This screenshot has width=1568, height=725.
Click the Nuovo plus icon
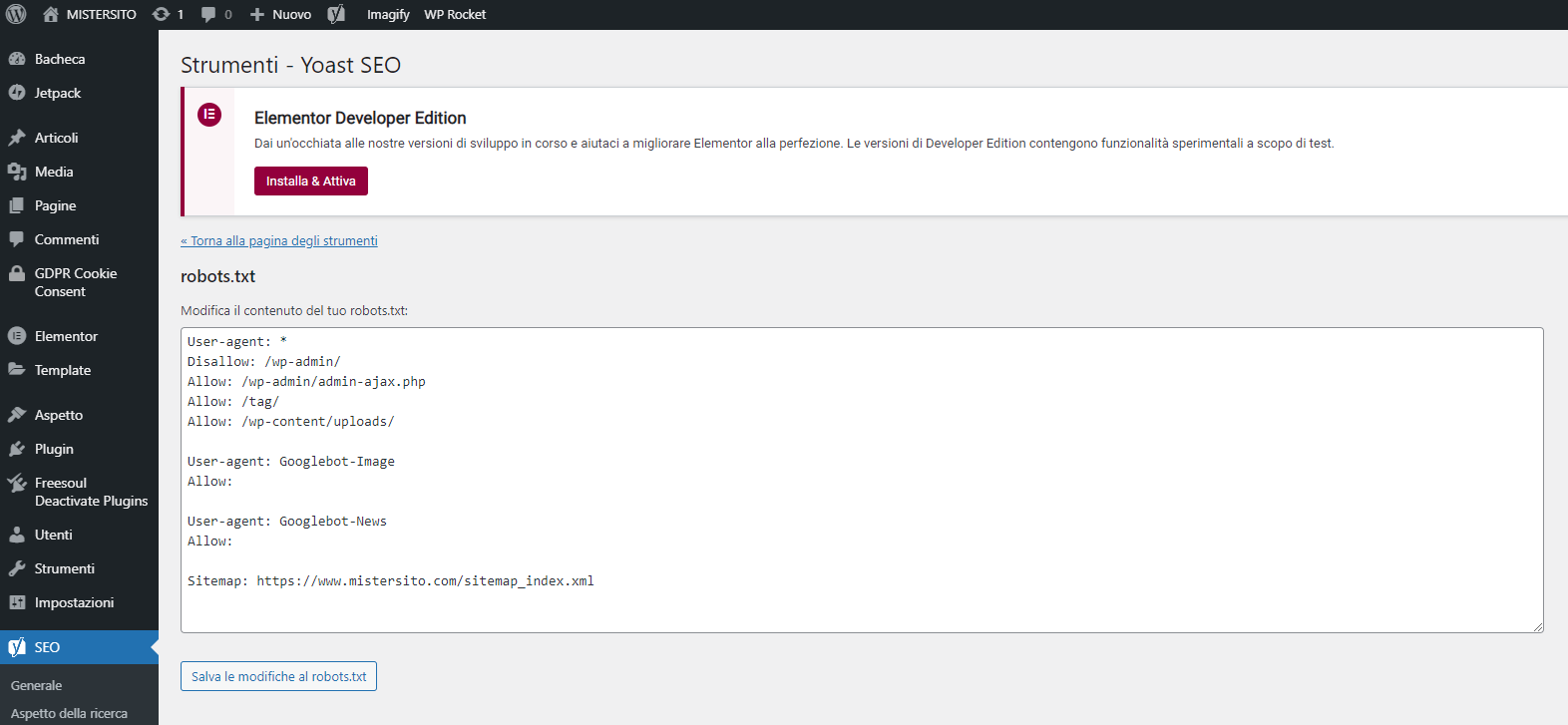[x=256, y=15]
